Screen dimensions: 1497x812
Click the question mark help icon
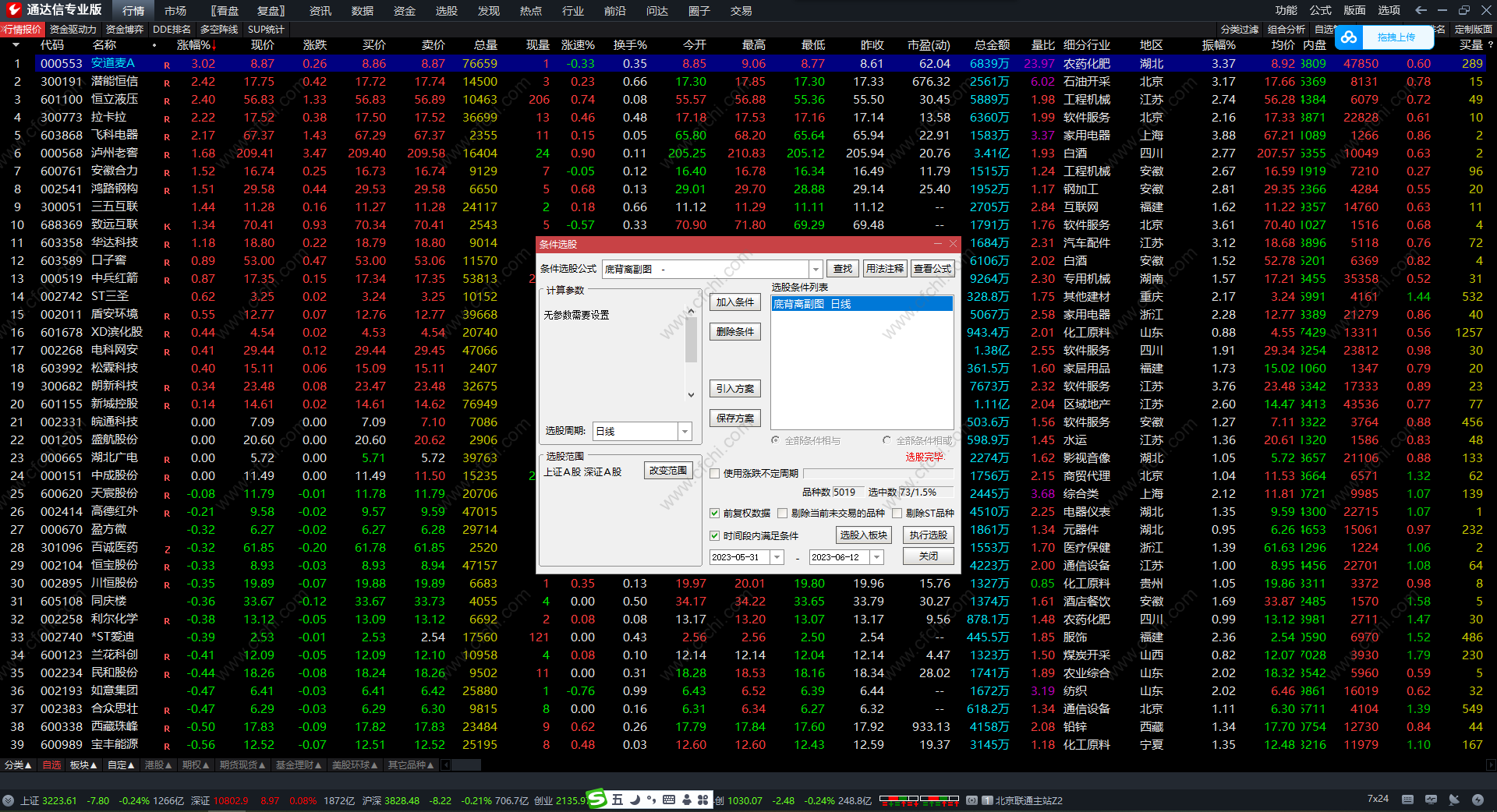click(x=1490, y=45)
